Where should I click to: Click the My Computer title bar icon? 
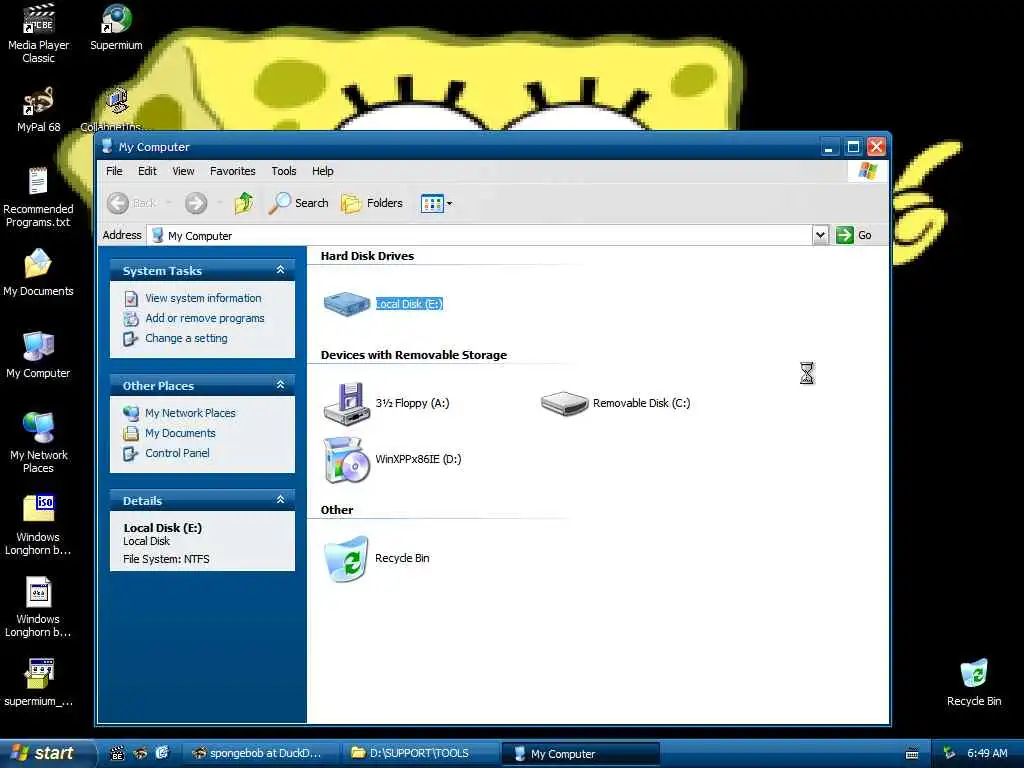tap(107, 147)
